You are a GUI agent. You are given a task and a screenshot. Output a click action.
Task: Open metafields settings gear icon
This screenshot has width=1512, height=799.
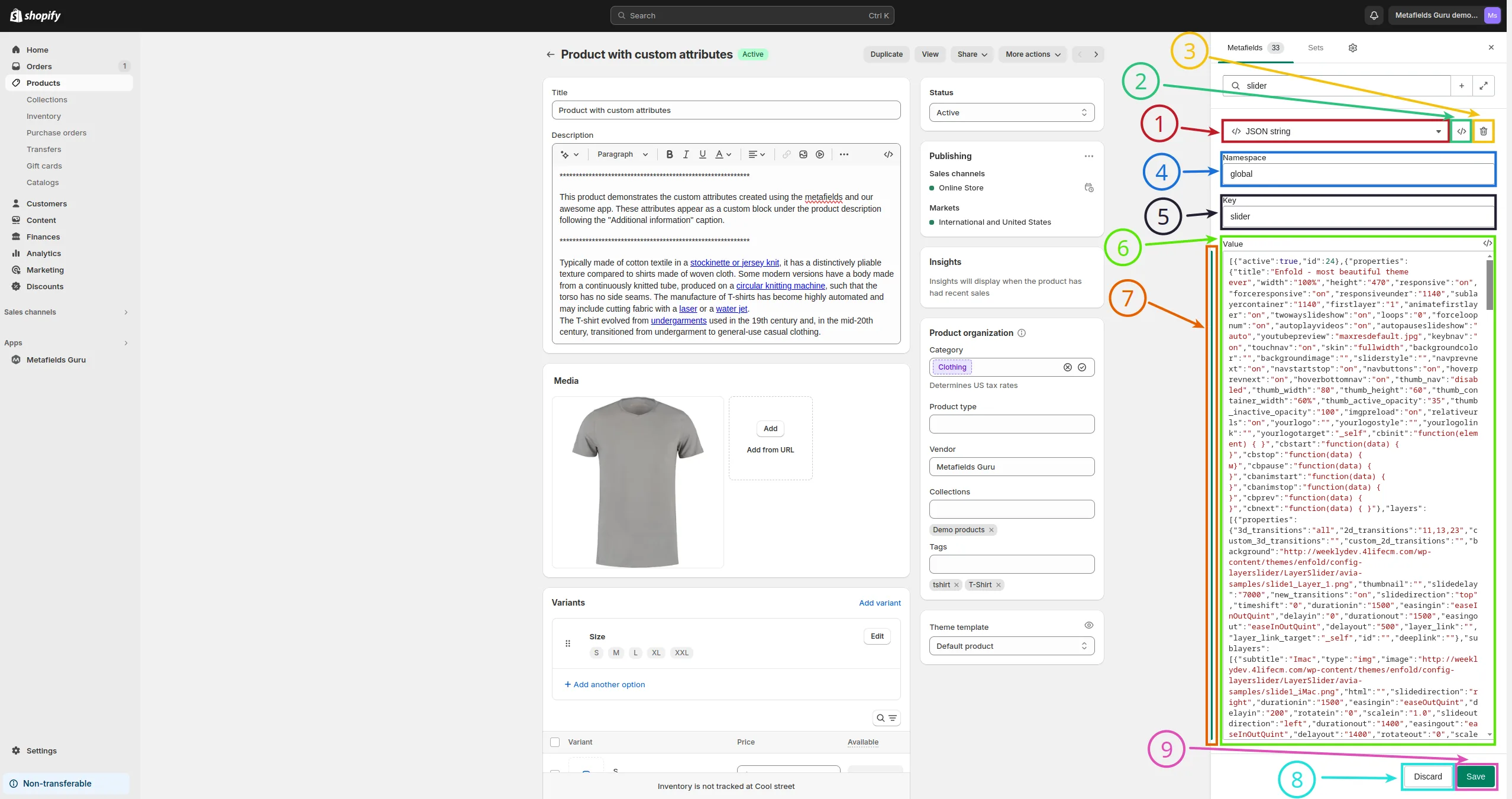1352,48
